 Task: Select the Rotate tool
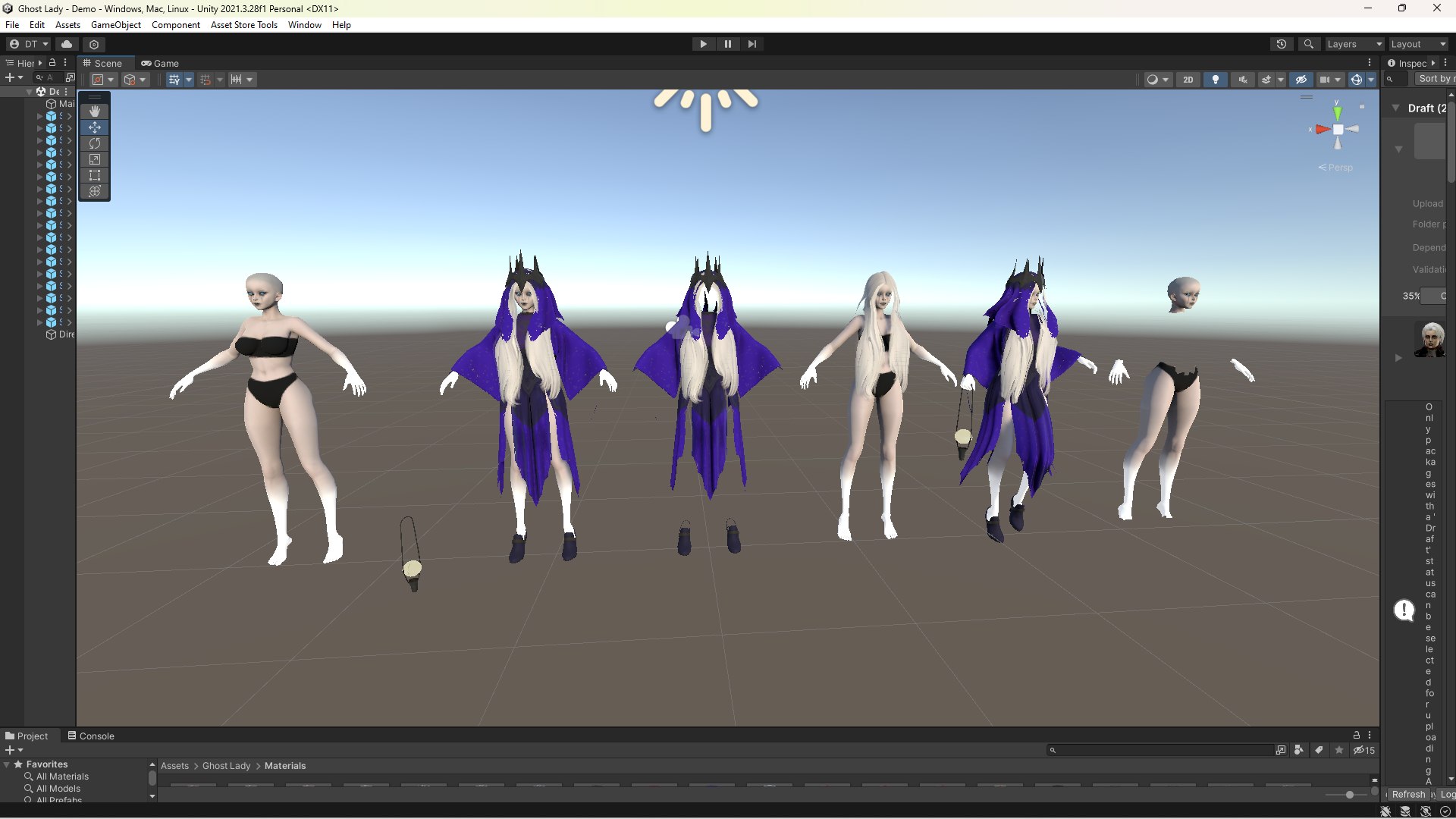click(95, 143)
